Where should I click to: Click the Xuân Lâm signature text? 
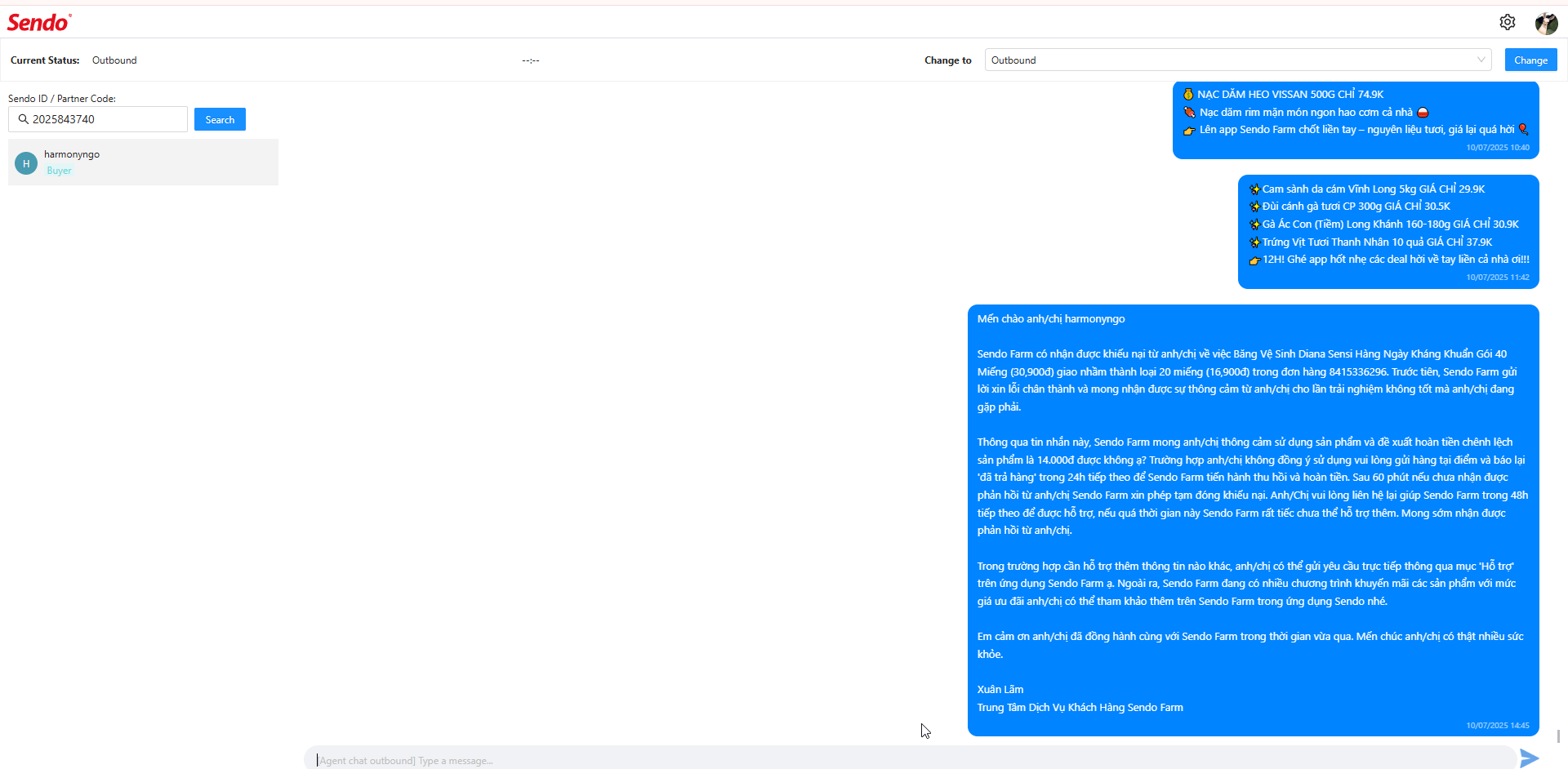pos(1000,690)
